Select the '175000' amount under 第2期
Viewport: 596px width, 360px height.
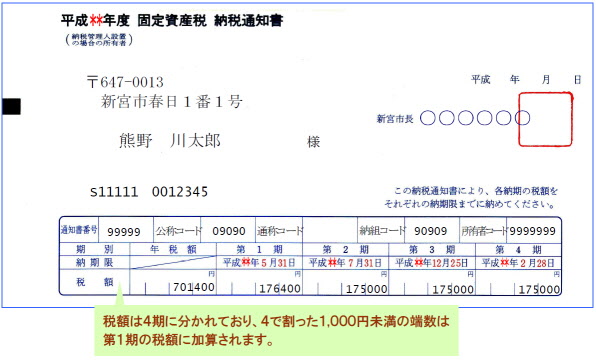(366, 289)
